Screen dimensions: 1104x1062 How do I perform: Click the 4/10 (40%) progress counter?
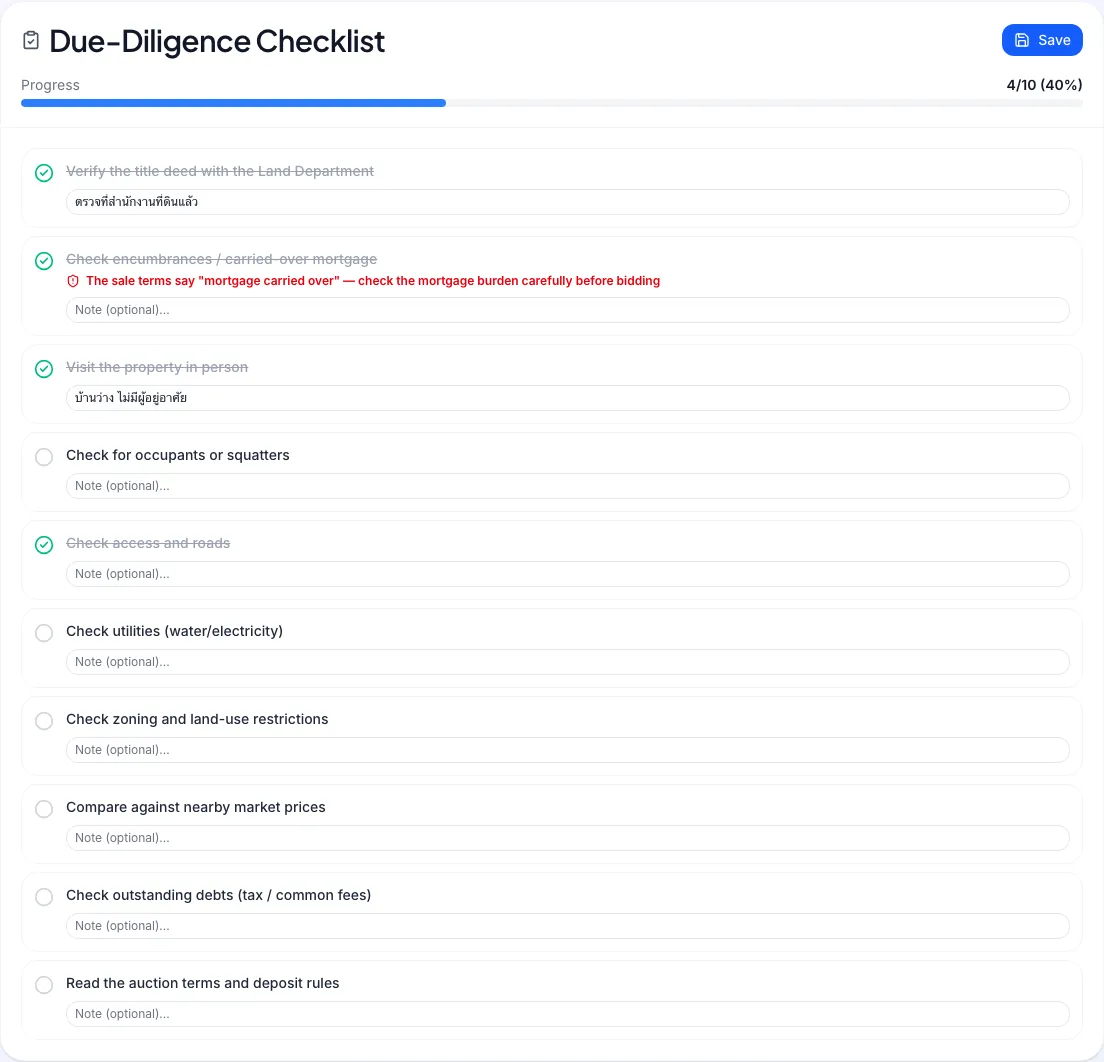pos(1044,85)
